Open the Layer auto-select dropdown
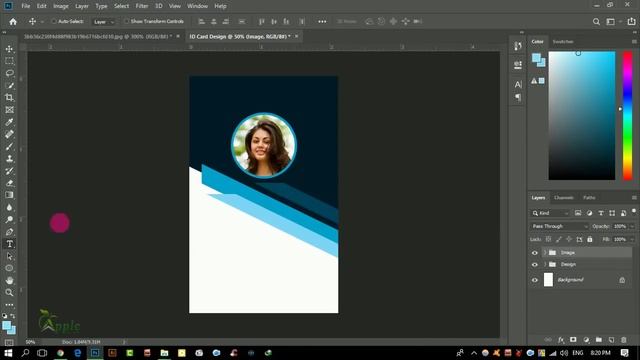The width and height of the screenshot is (640, 360). pyautogui.click(x=104, y=22)
